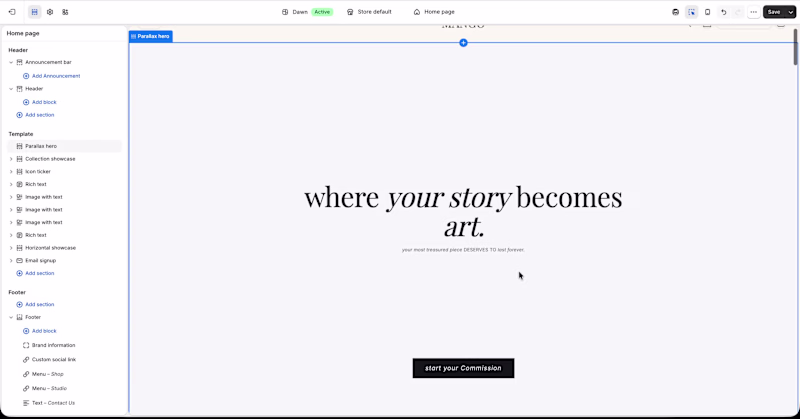Toggle the inspector selection-cursor icon
The image size is (800, 419).
pyautogui.click(x=691, y=12)
